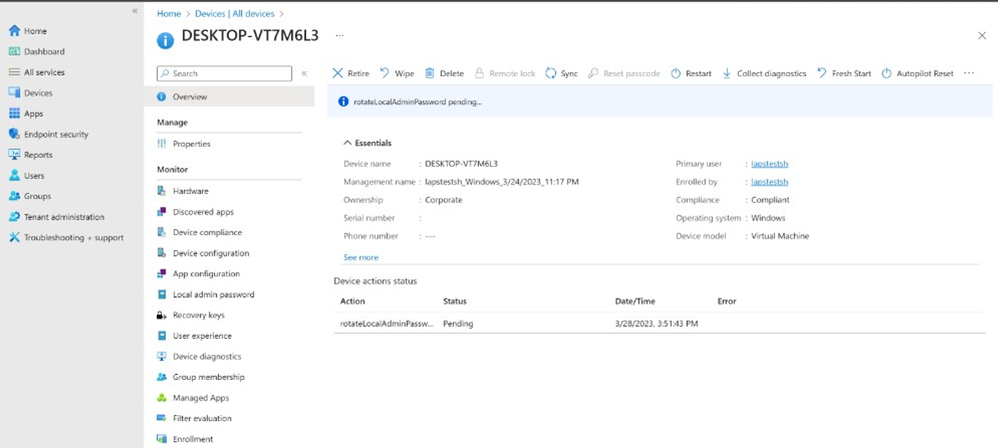Run Autopilot Reset
Screen dimensions: 998x448
(x=917, y=74)
